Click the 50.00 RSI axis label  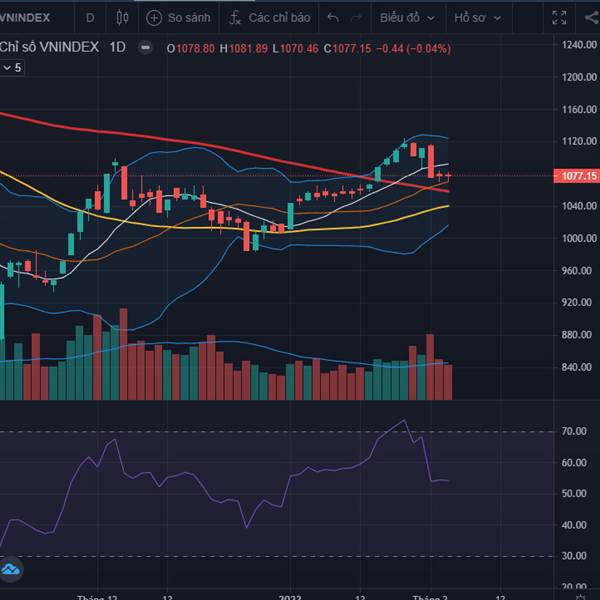[x=574, y=493]
